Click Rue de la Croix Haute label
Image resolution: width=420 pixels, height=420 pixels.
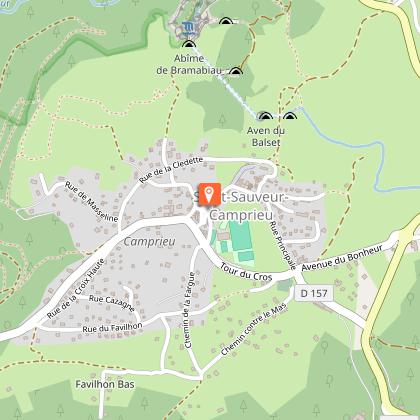click(76, 289)
